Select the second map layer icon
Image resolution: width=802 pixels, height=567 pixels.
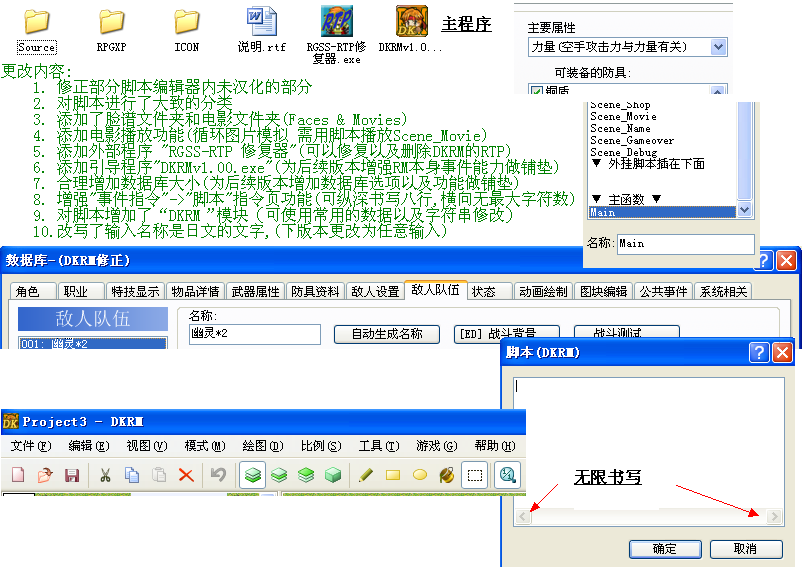[279, 475]
